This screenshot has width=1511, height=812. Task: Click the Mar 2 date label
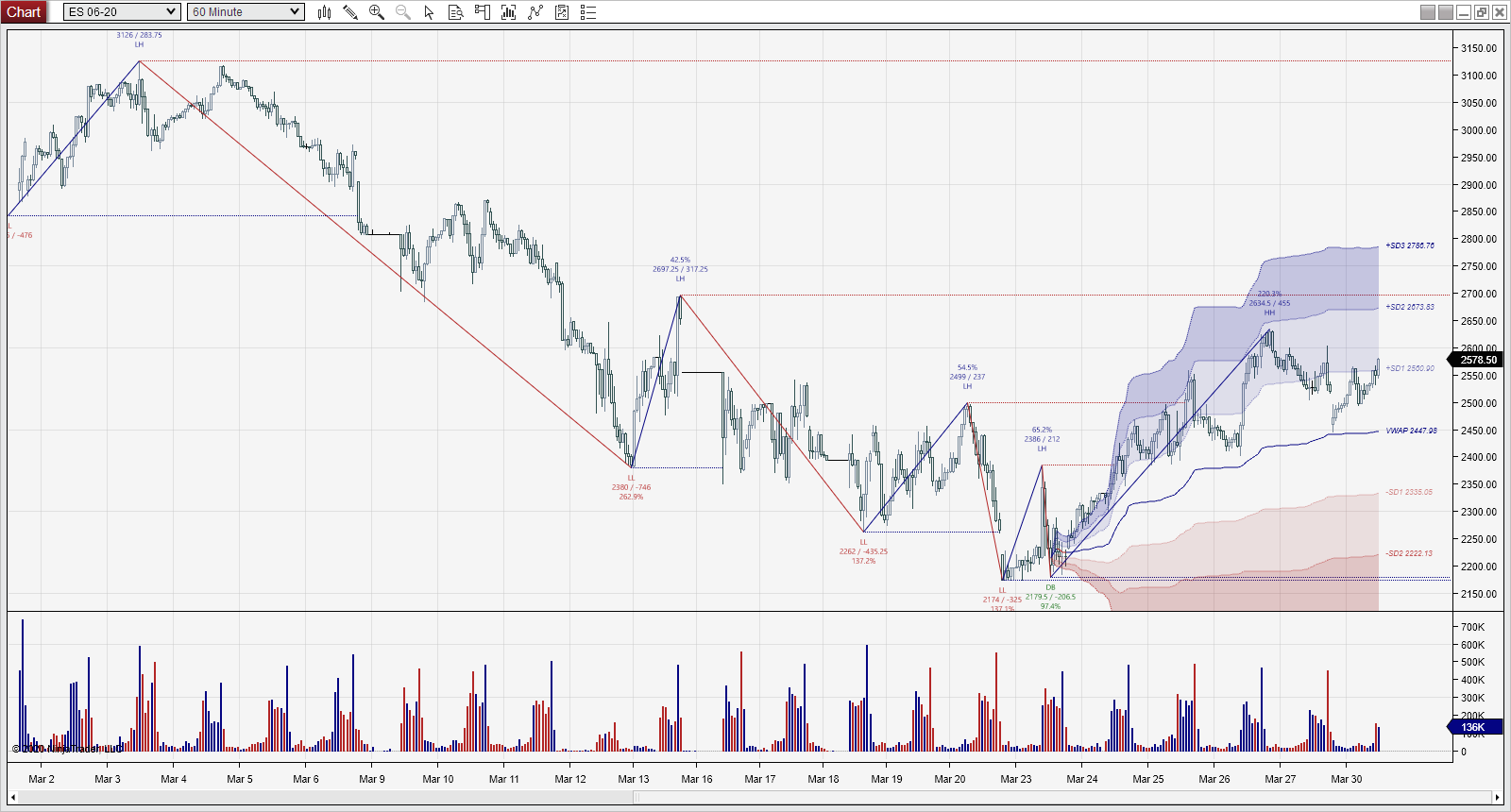(42, 779)
